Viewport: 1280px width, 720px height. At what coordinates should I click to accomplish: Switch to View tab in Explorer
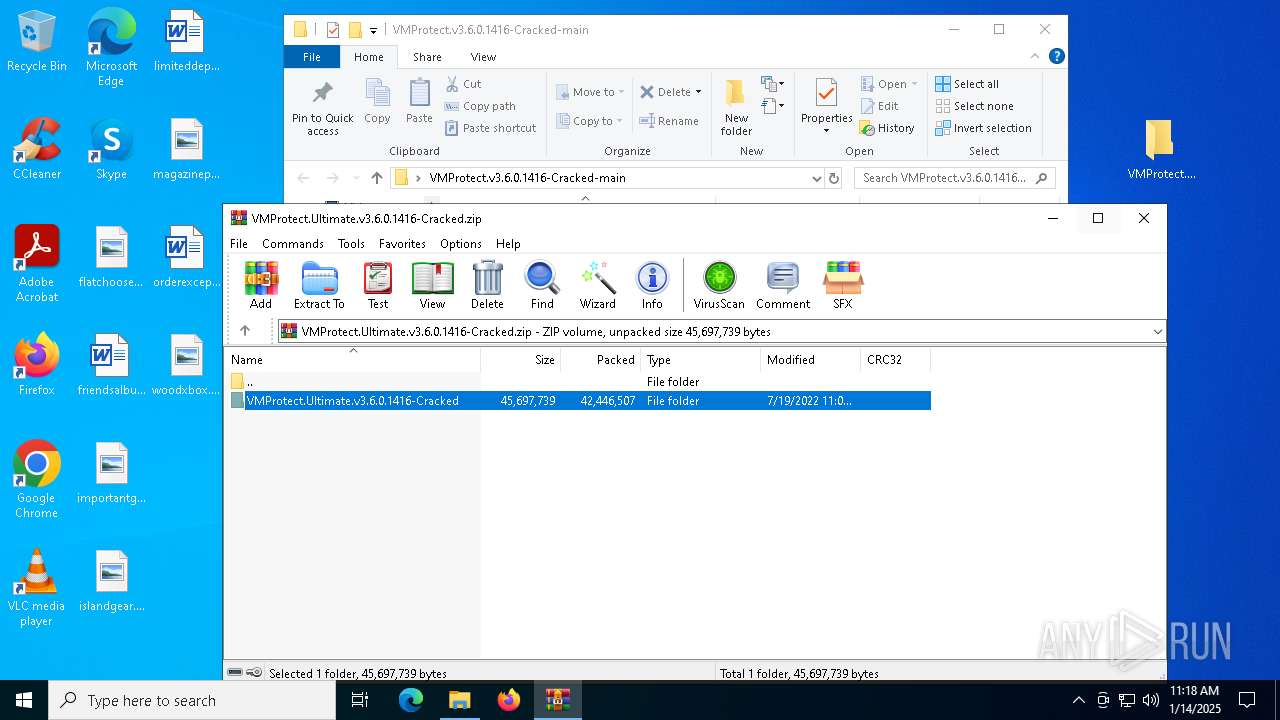[483, 57]
